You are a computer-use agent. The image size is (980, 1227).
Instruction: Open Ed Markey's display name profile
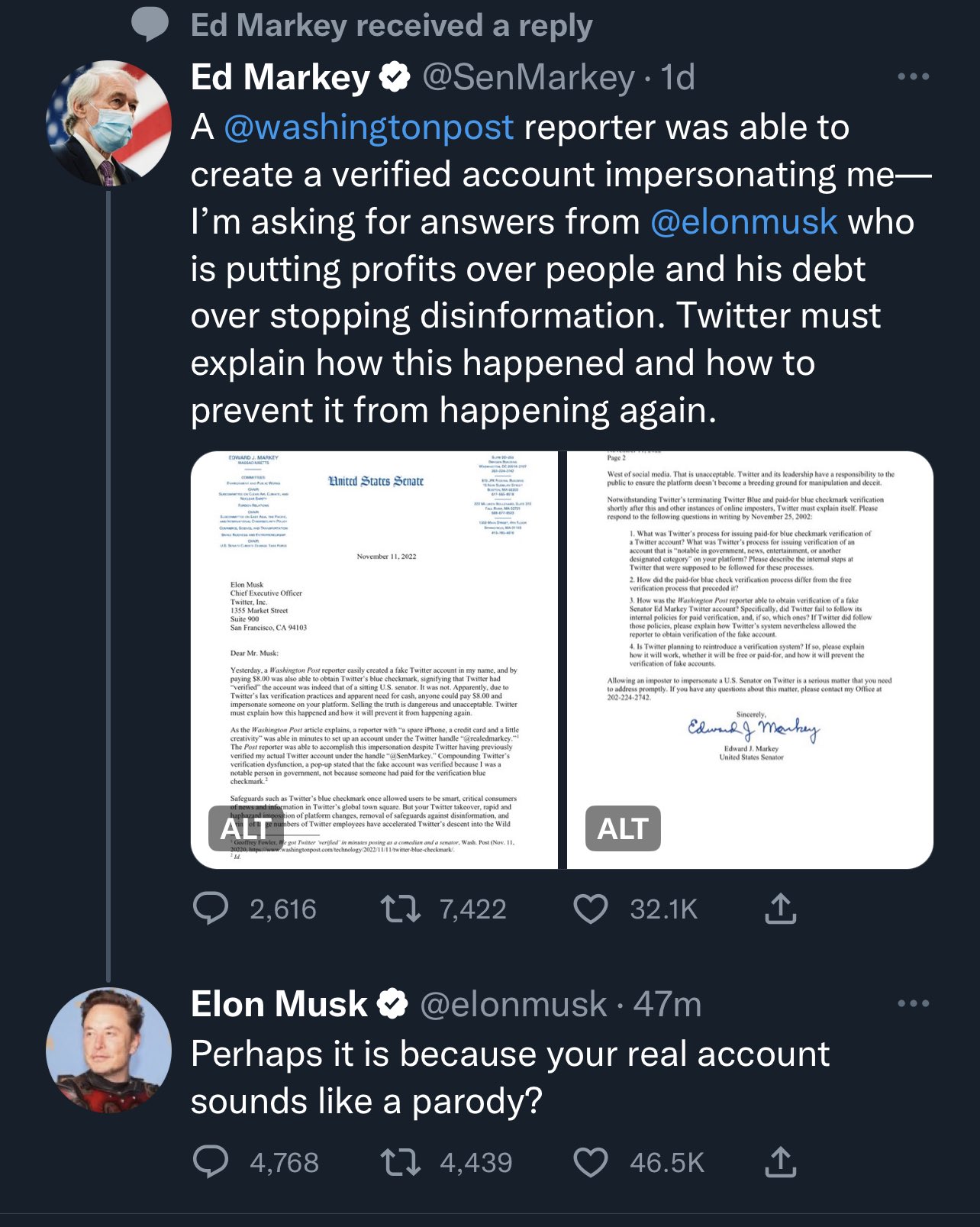[280, 77]
